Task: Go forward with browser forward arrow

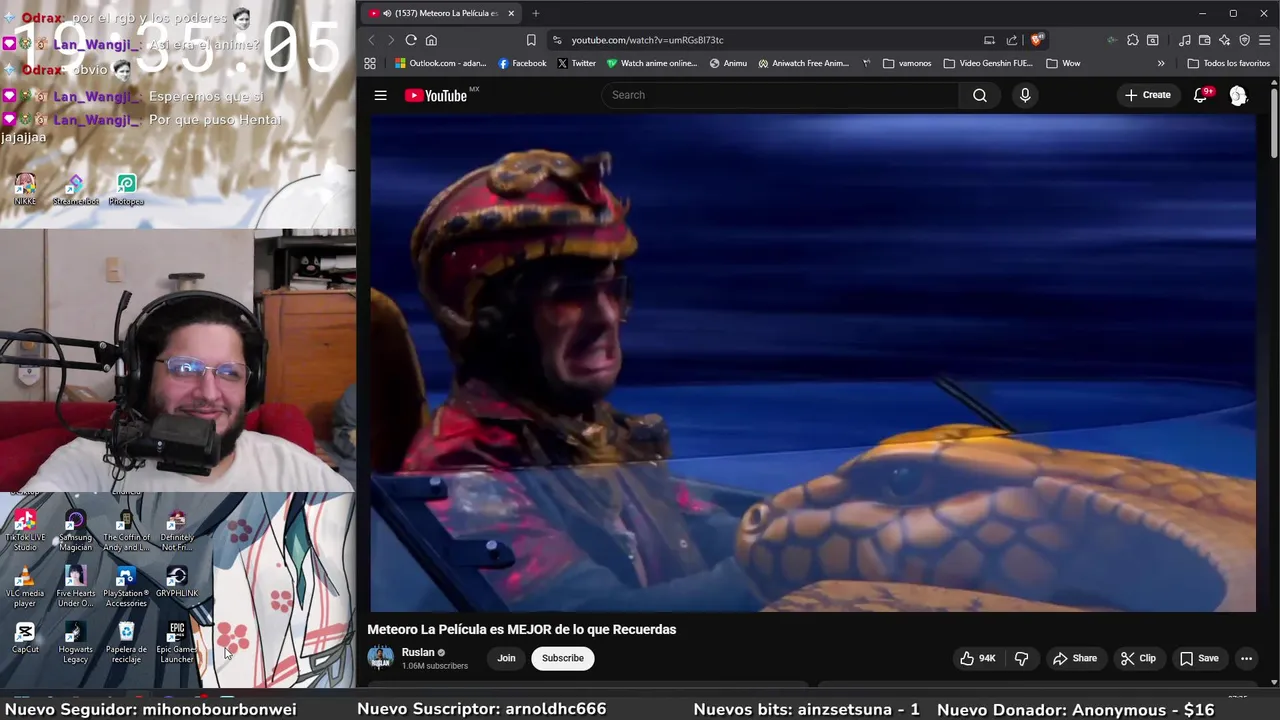Action: [391, 40]
